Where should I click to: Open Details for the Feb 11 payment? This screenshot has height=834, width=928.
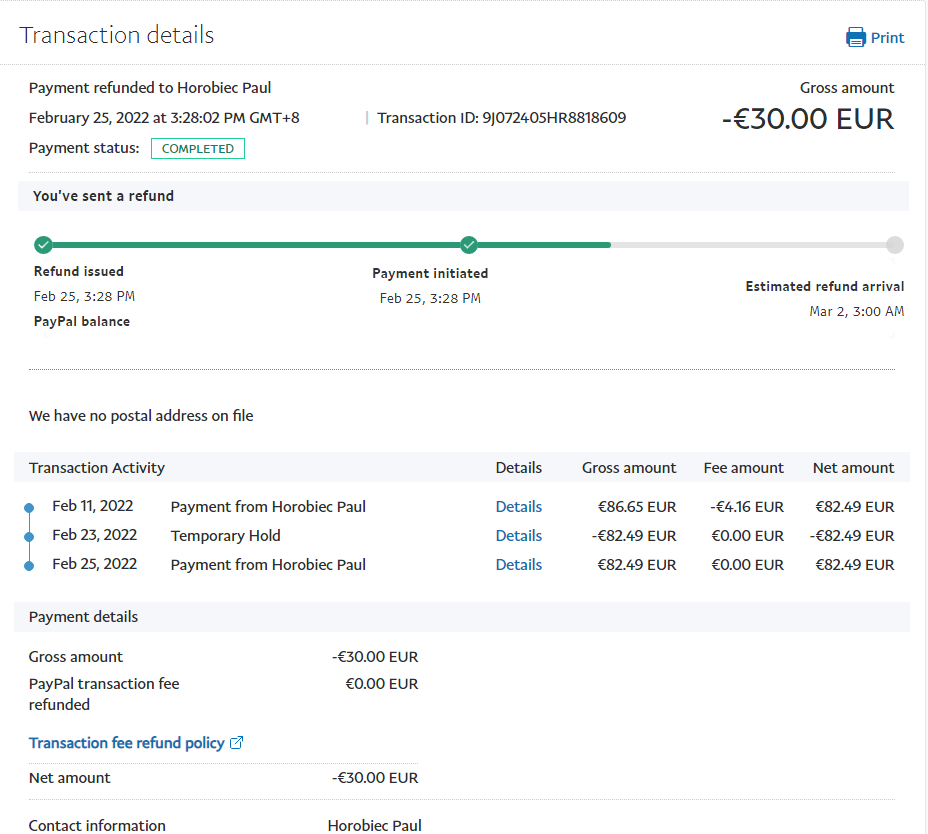[x=518, y=507]
